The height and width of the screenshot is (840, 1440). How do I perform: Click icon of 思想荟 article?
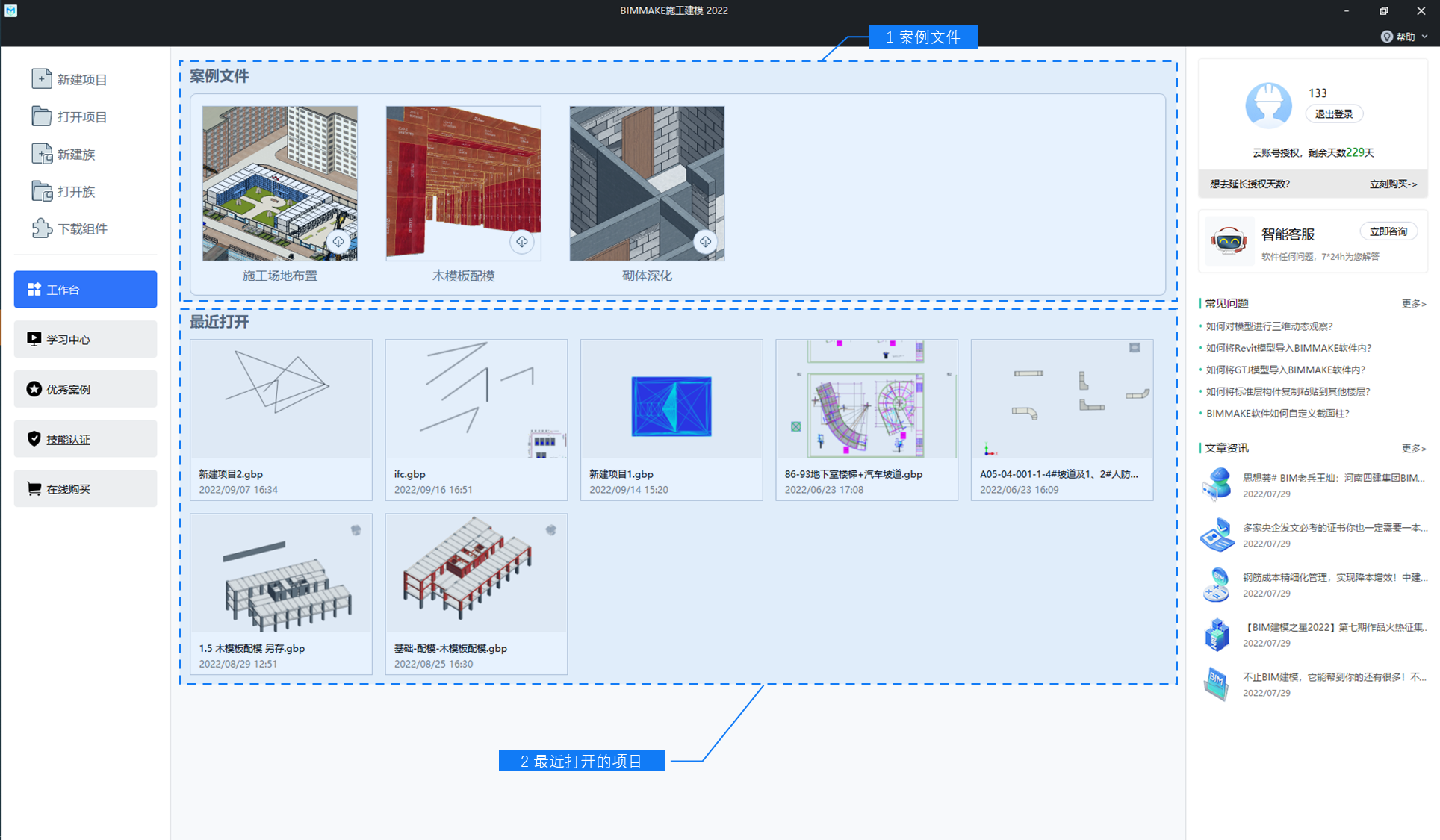[1217, 484]
